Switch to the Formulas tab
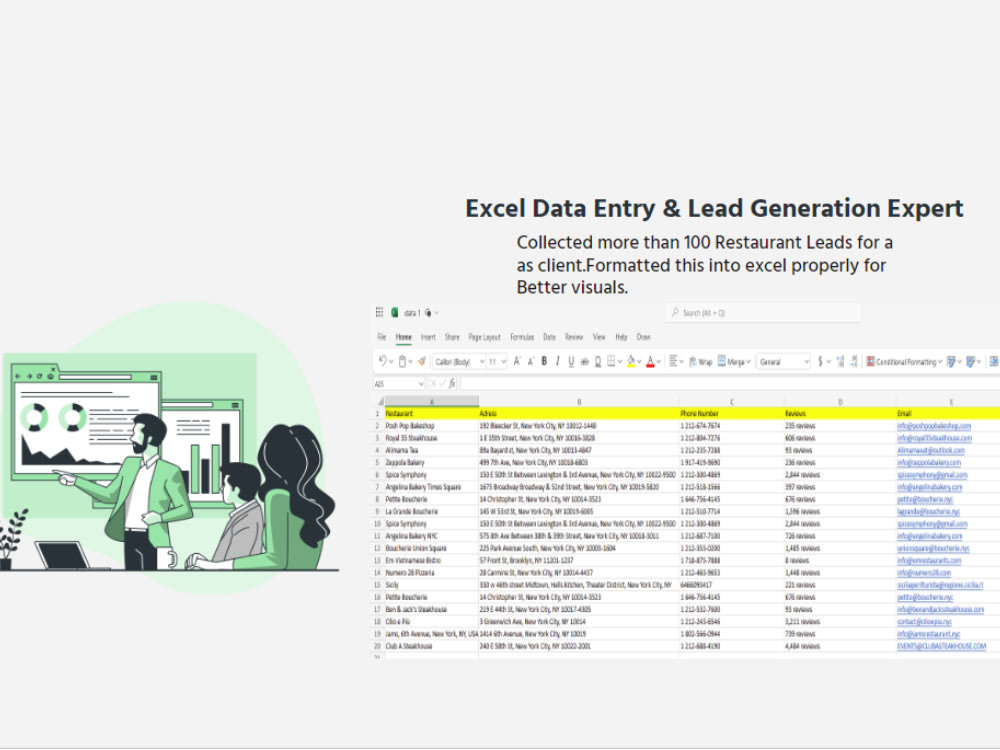This screenshot has width=1000, height=750. [522, 337]
